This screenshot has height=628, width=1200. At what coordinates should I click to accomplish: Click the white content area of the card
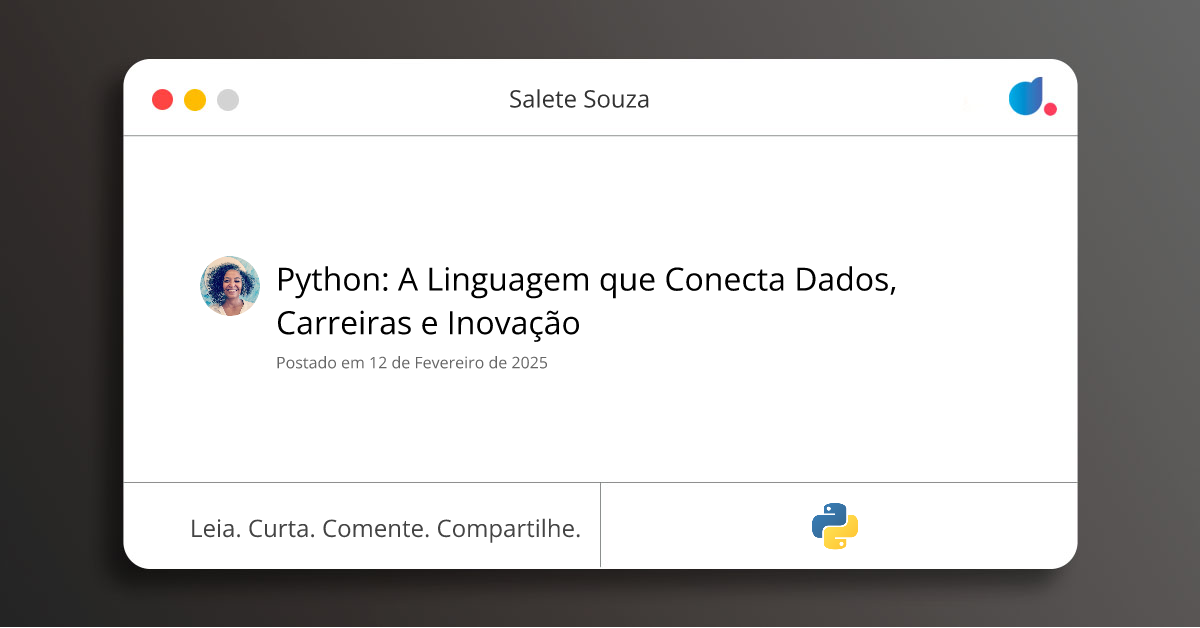click(600, 430)
